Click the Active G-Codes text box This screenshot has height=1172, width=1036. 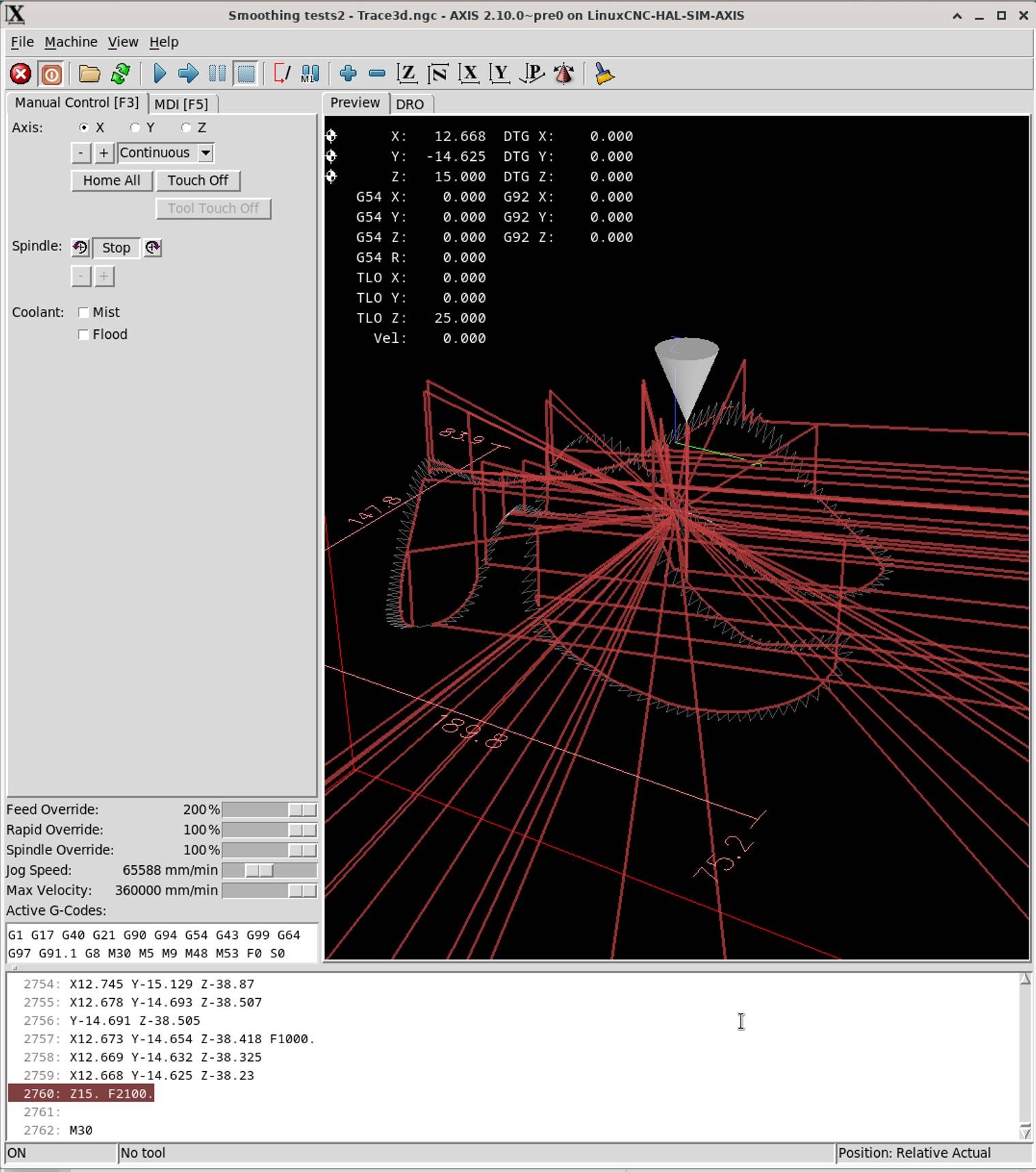click(x=162, y=944)
